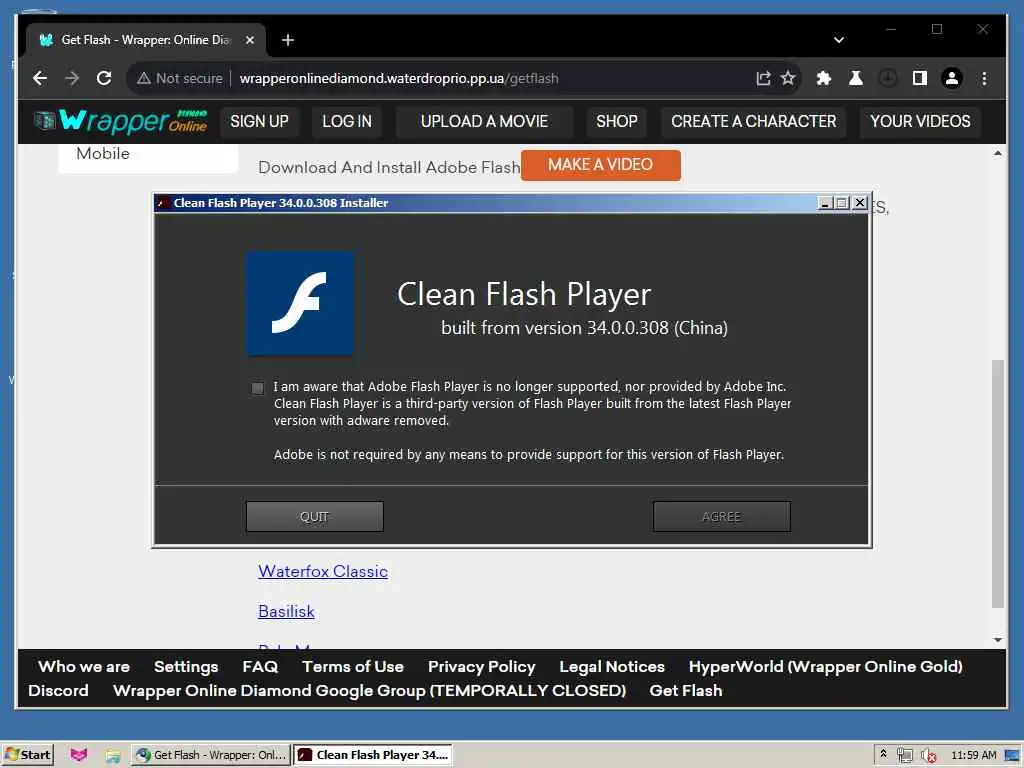
Task: Minimize the Clean Flash Player installer
Action: (x=825, y=203)
